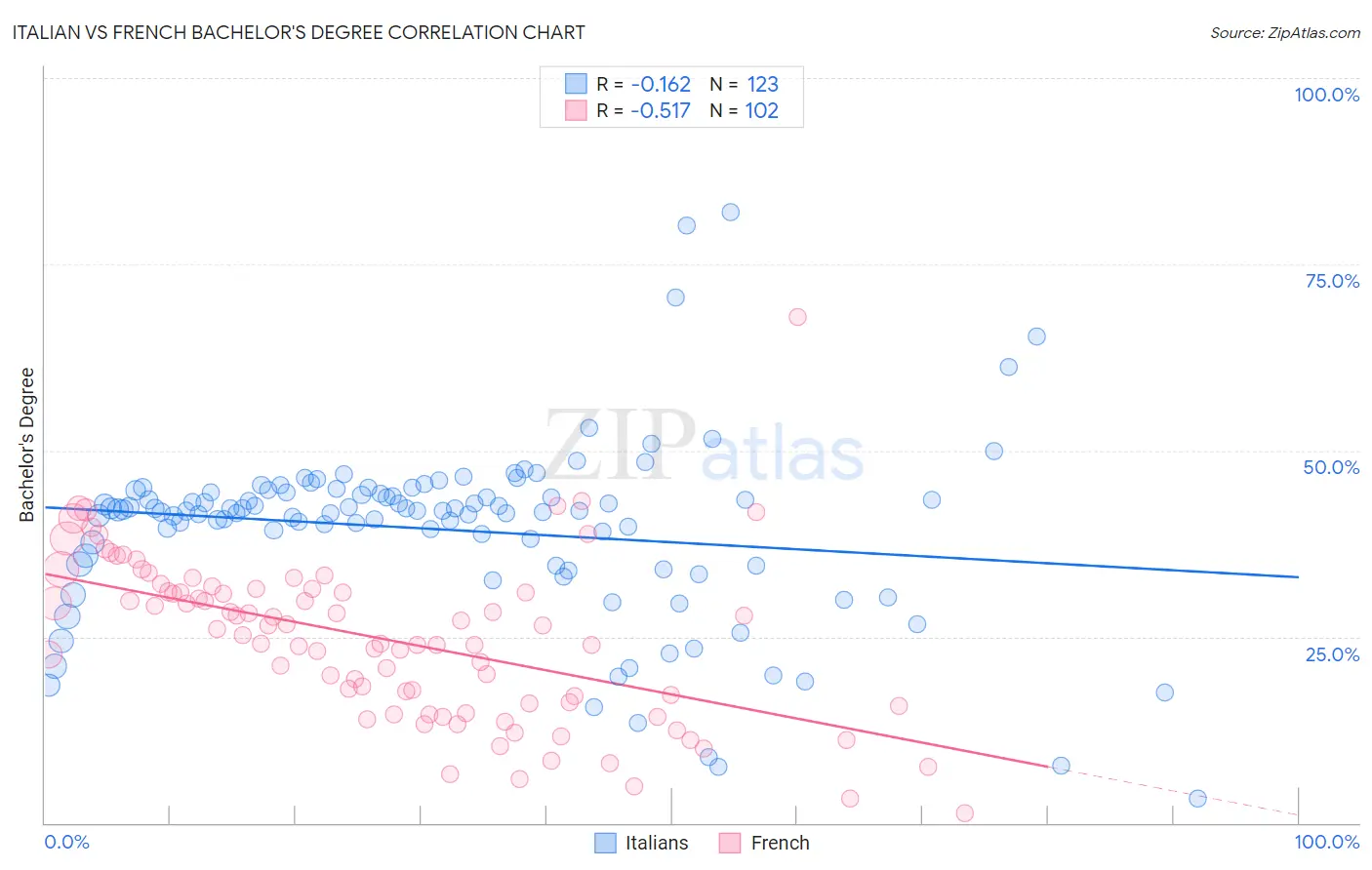Click the Bachelor's Degree axis title

27,445
